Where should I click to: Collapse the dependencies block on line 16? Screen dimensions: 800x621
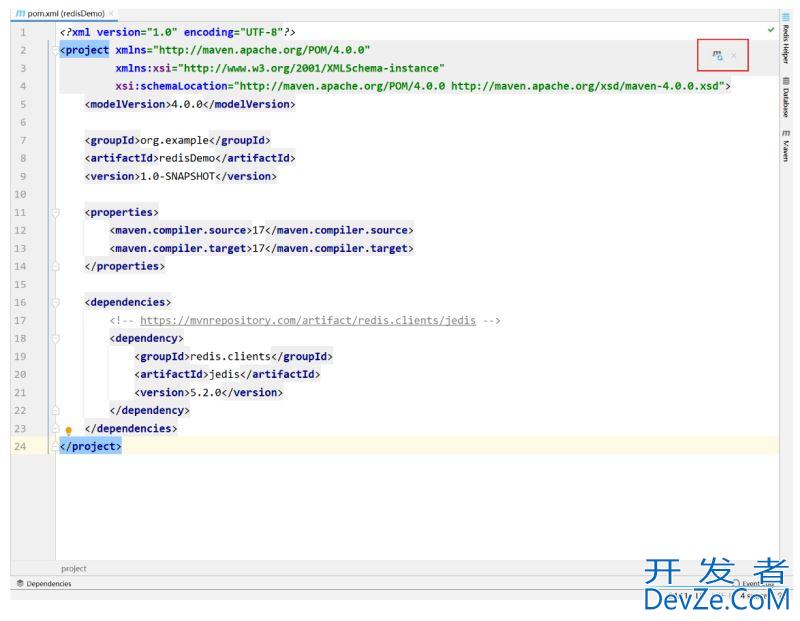coord(55,302)
